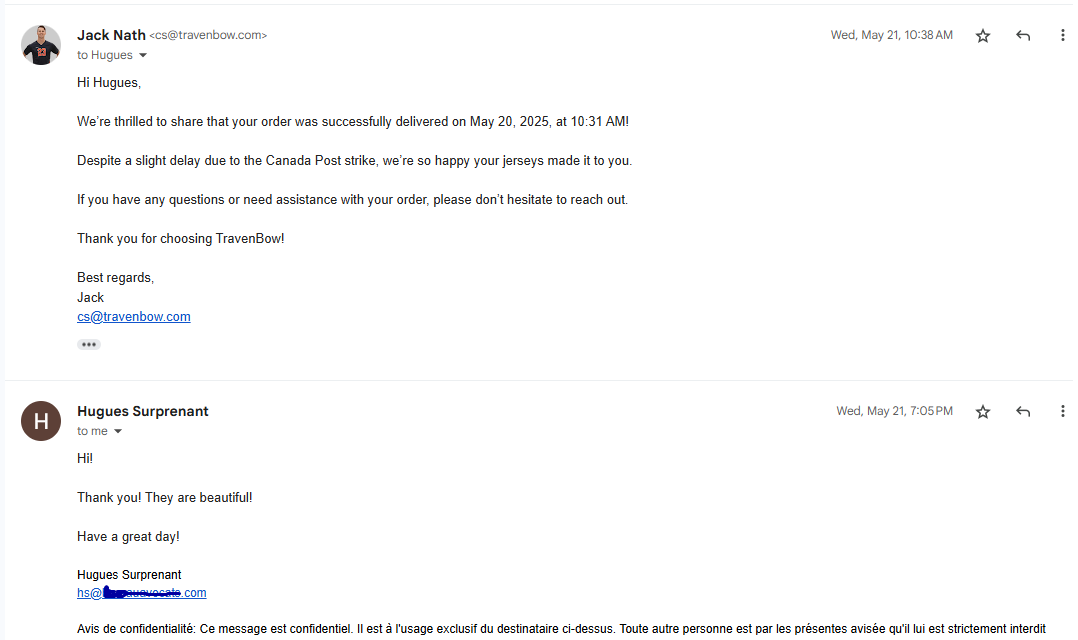Open Hugues' hs@ email link in signature
This screenshot has width=1078, height=640.
pos(142,593)
